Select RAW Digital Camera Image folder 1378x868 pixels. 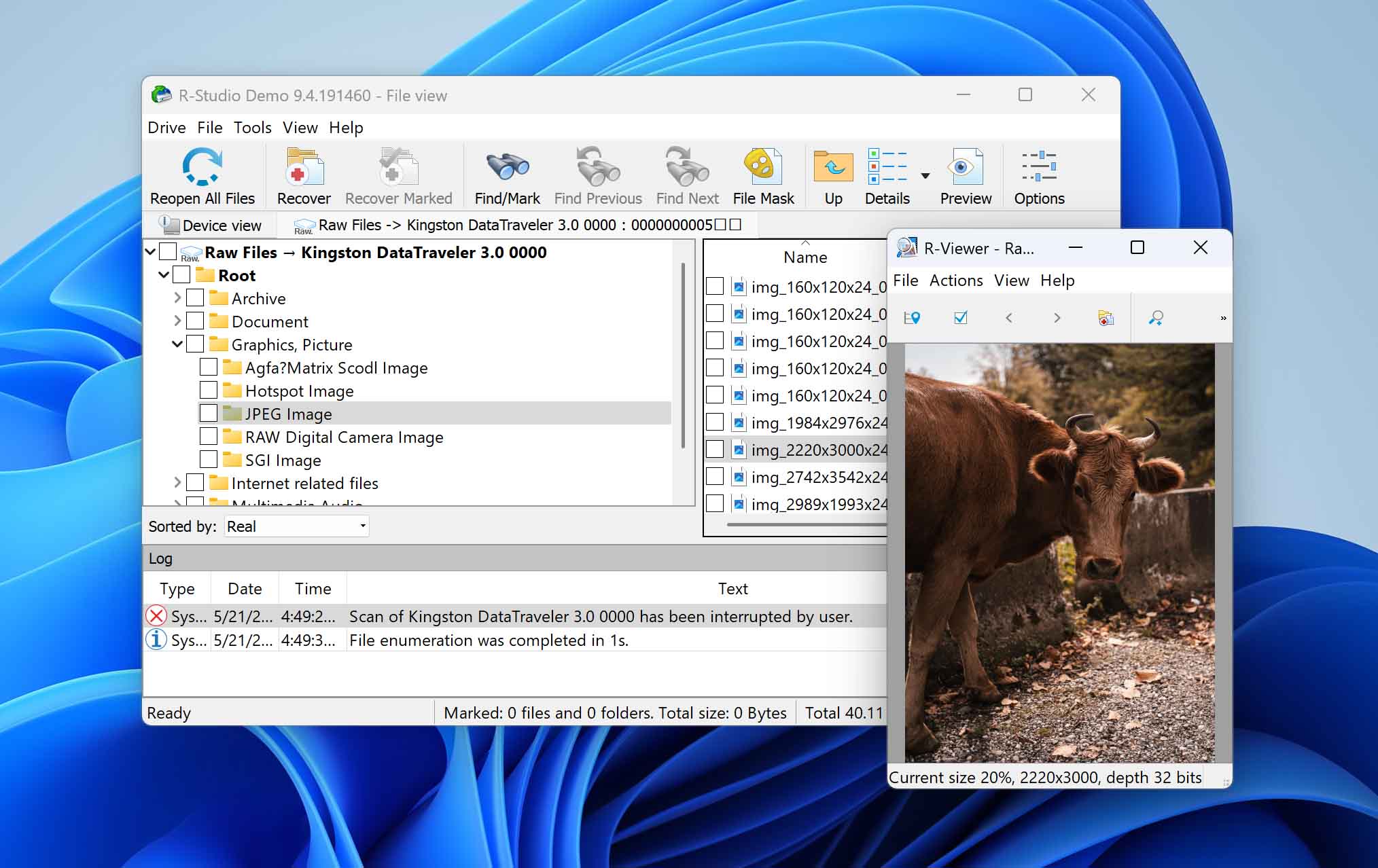344,437
